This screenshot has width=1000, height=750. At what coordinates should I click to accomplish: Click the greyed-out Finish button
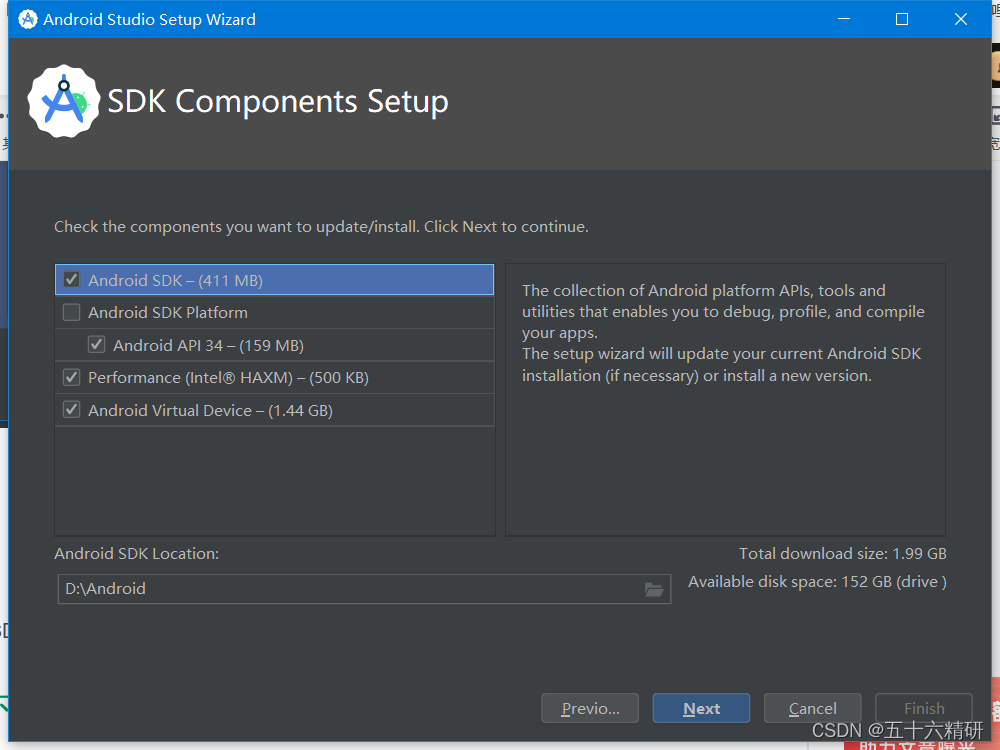[x=924, y=709]
